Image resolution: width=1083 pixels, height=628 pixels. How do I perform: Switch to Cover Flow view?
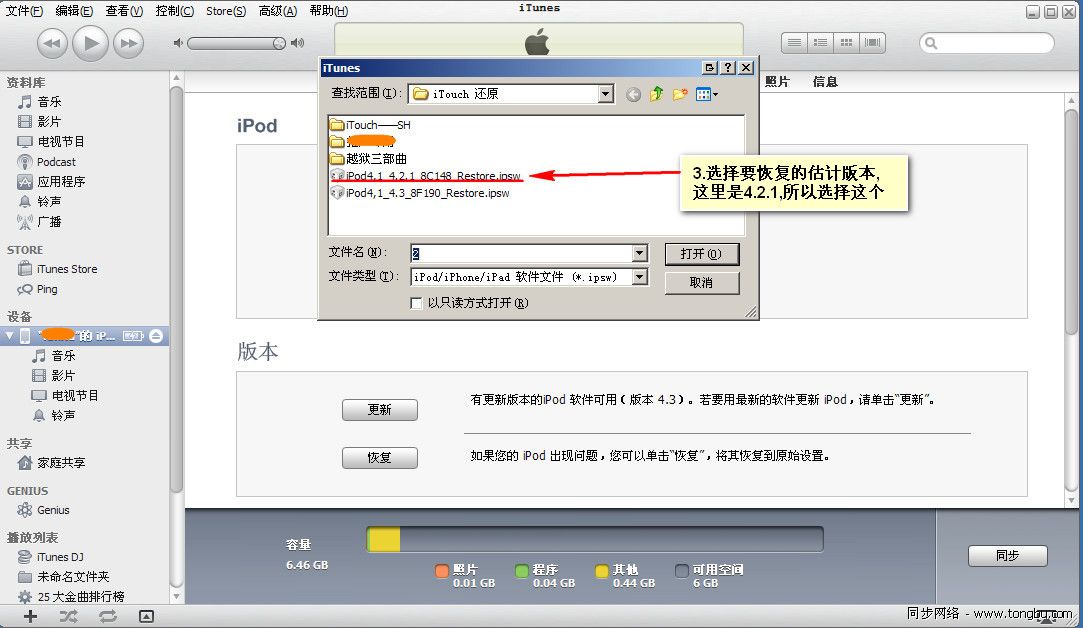[870, 43]
